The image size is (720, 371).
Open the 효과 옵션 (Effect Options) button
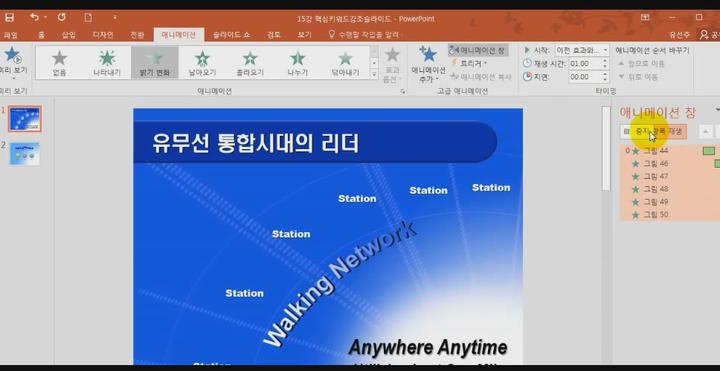click(x=392, y=65)
